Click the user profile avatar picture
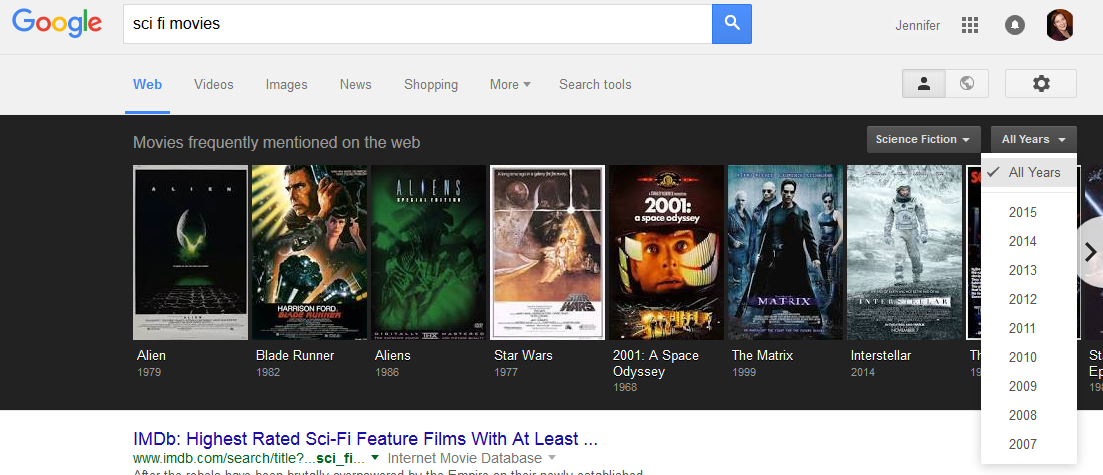The height and width of the screenshot is (475, 1103). (1059, 25)
